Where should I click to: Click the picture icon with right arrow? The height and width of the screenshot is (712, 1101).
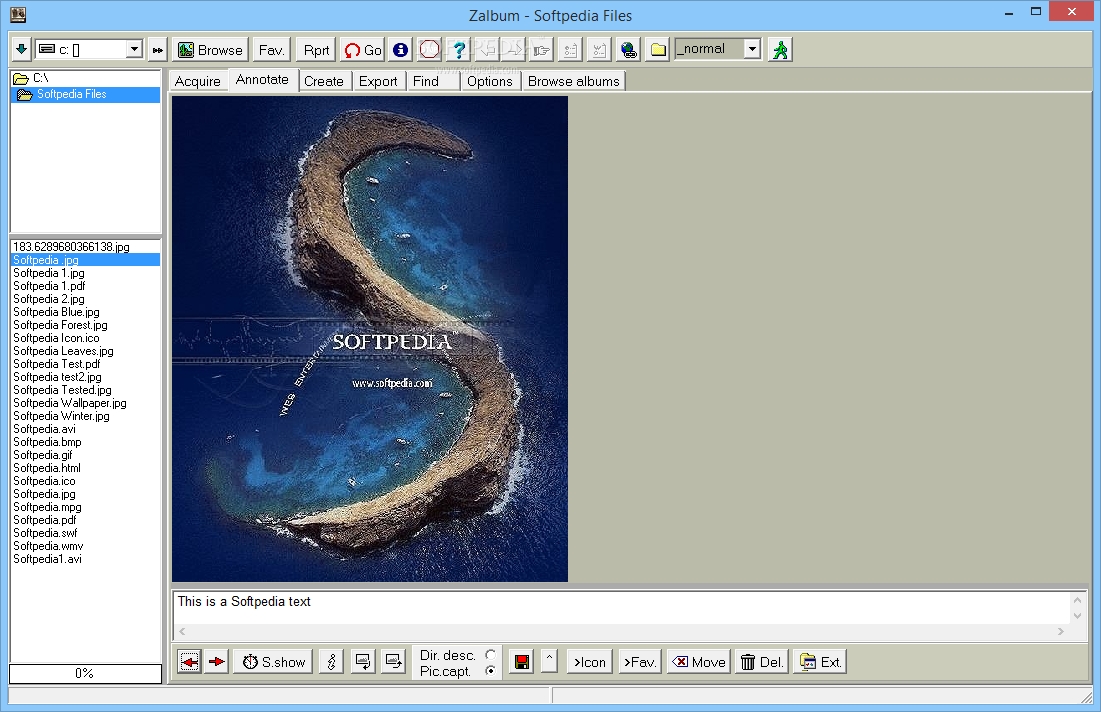394,661
